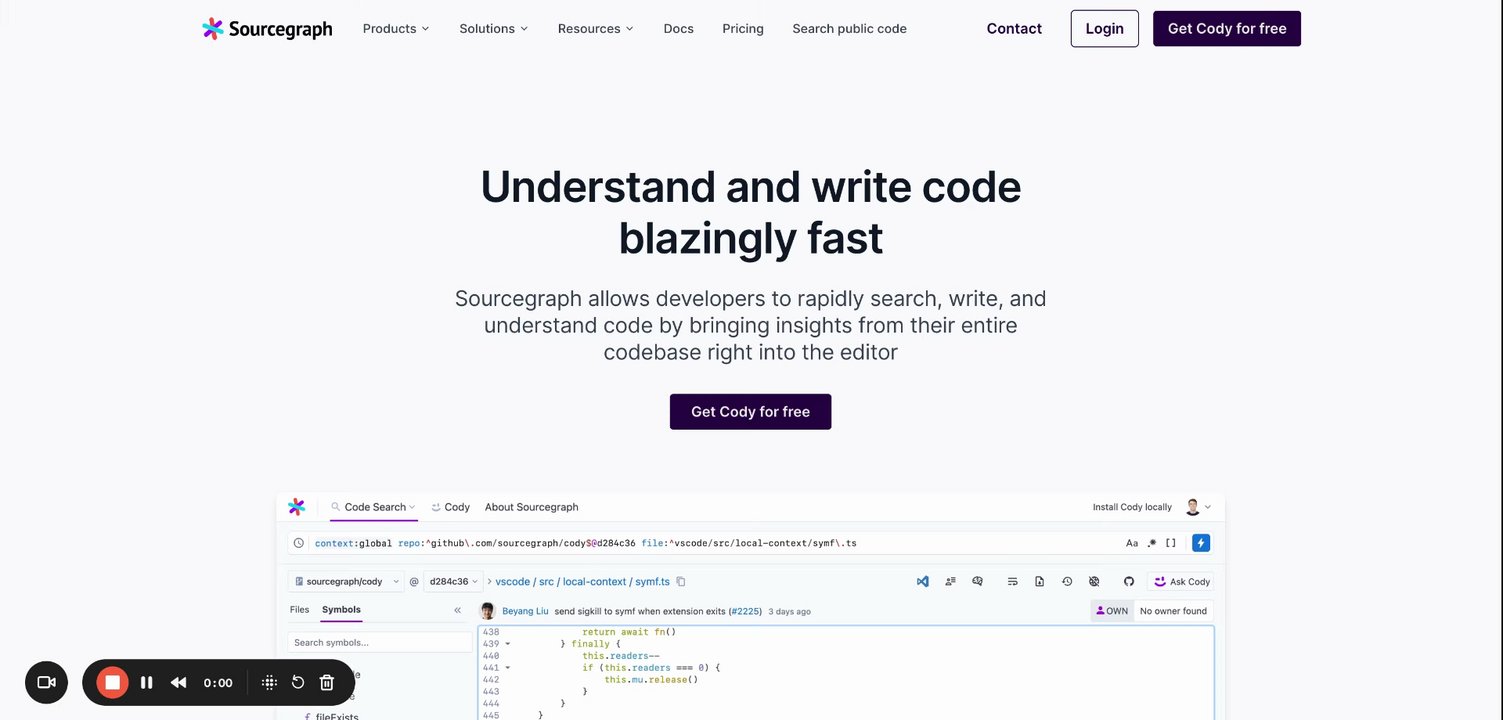Click the OWN ownership button
The height and width of the screenshot is (720, 1503).
[1112, 611]
